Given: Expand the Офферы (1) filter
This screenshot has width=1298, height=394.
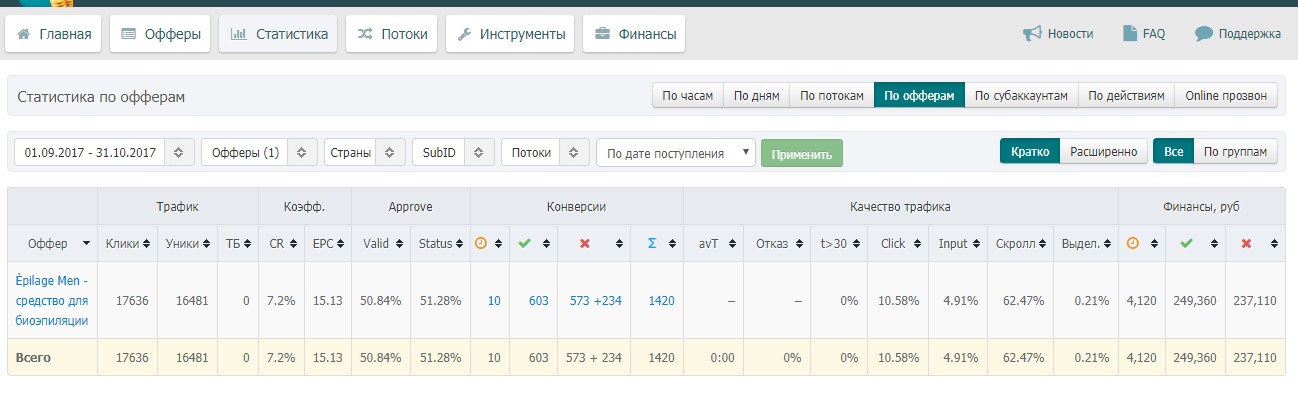Looking at the screenshot, I should tap(259, 152).
